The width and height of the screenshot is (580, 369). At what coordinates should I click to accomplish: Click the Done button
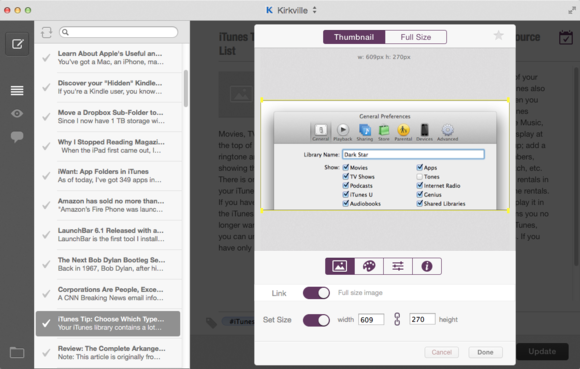click(x=485, y=352)
